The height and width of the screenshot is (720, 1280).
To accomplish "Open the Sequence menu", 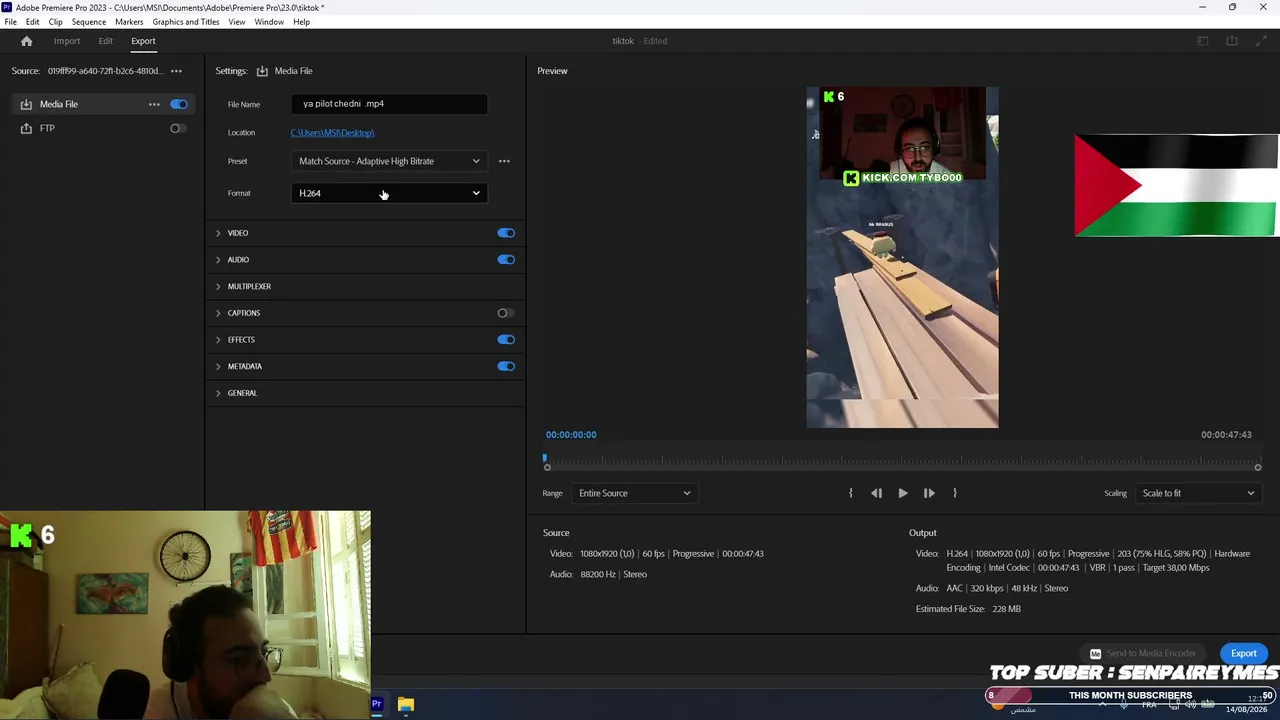I will pyautogui.click(x=89, y=22).
